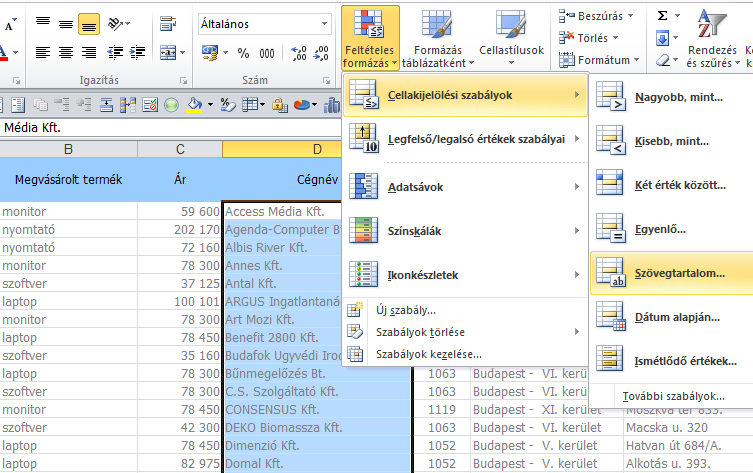
Task: Click the insert row toolbar icon
Action: (x=107, y=105)
